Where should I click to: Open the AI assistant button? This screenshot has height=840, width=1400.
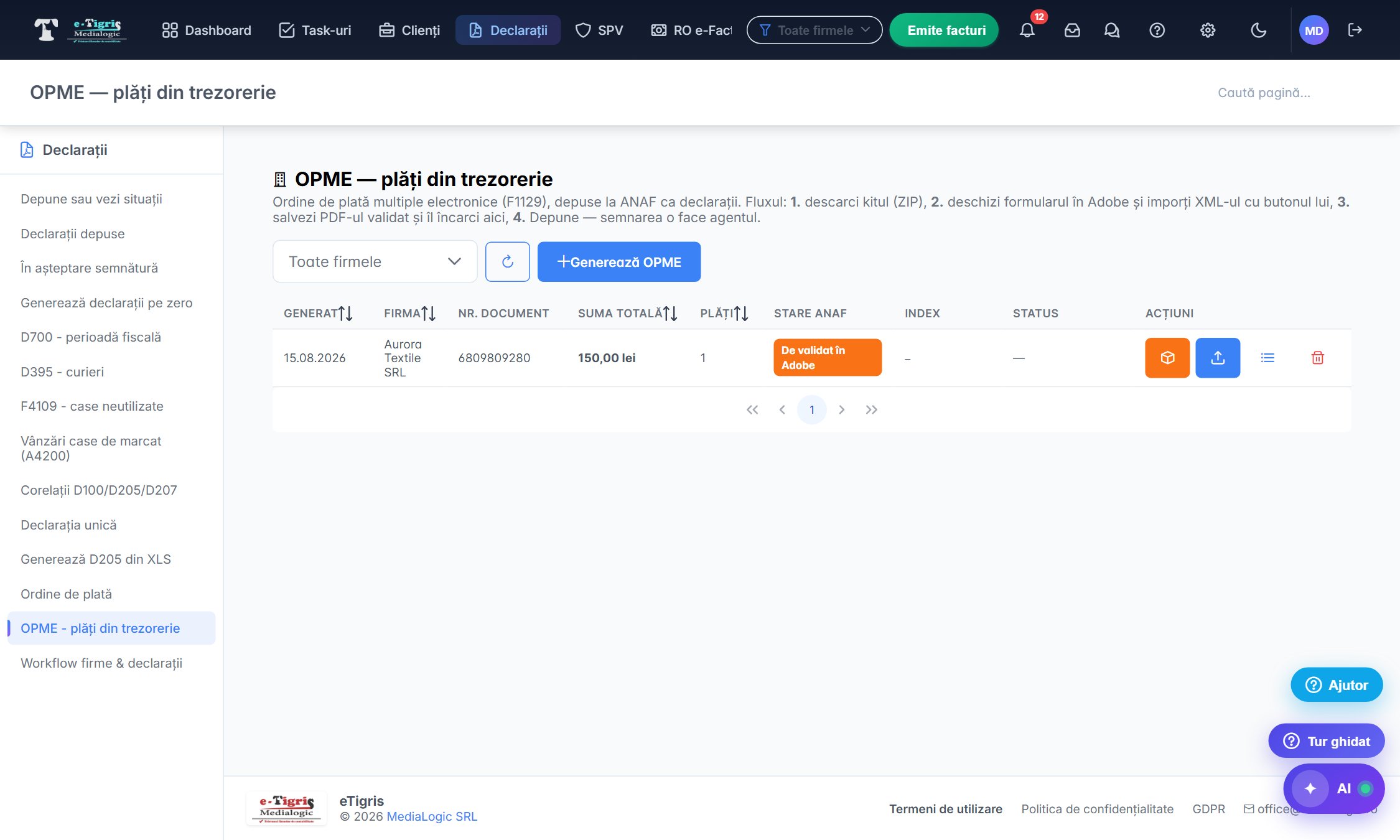tap(1333, 788)
